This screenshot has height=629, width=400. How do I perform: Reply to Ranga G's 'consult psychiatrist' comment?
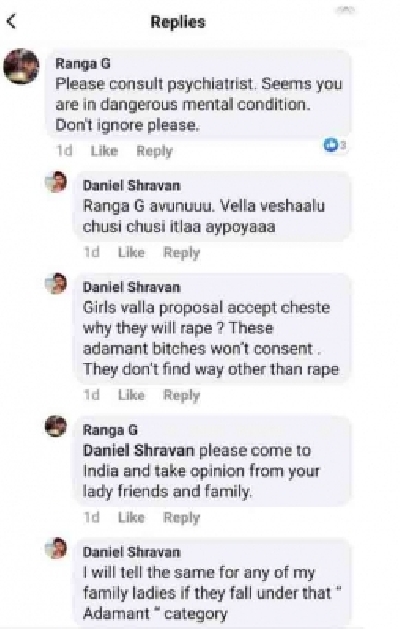[x=154, y=151]
